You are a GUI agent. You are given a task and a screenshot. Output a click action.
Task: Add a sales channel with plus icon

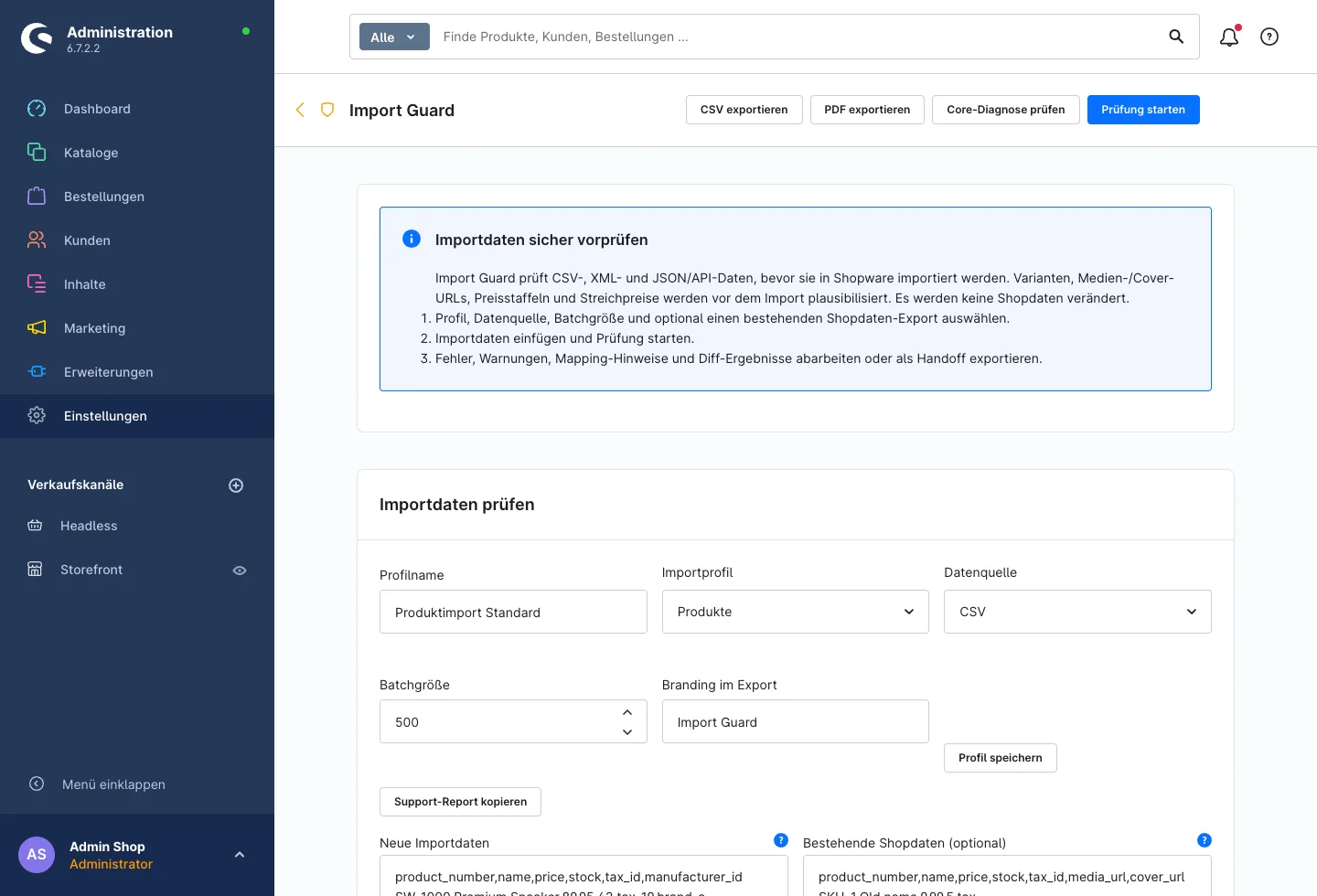click(x=236, y=485)
